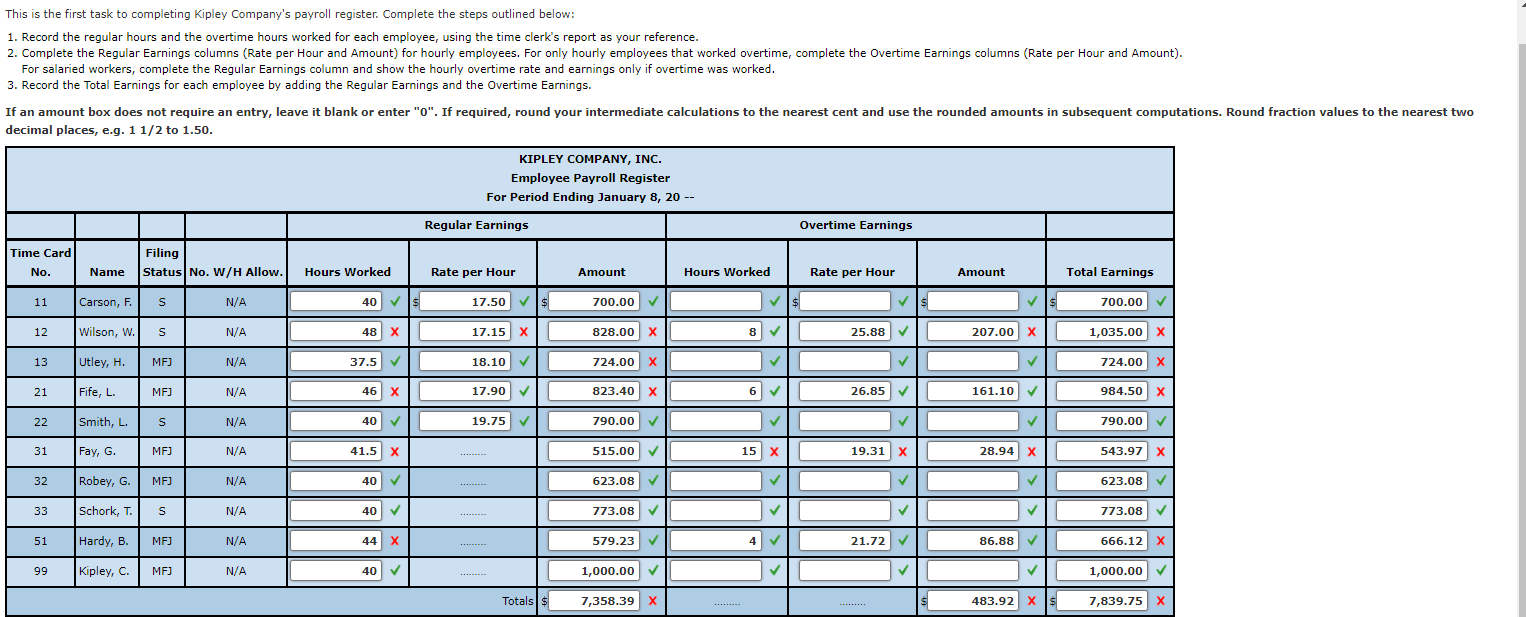Select Carson's regular hours field showing 40
The height and width of the screenshot is (617, 1526).
pyautogui.click(x=335, y=301)
